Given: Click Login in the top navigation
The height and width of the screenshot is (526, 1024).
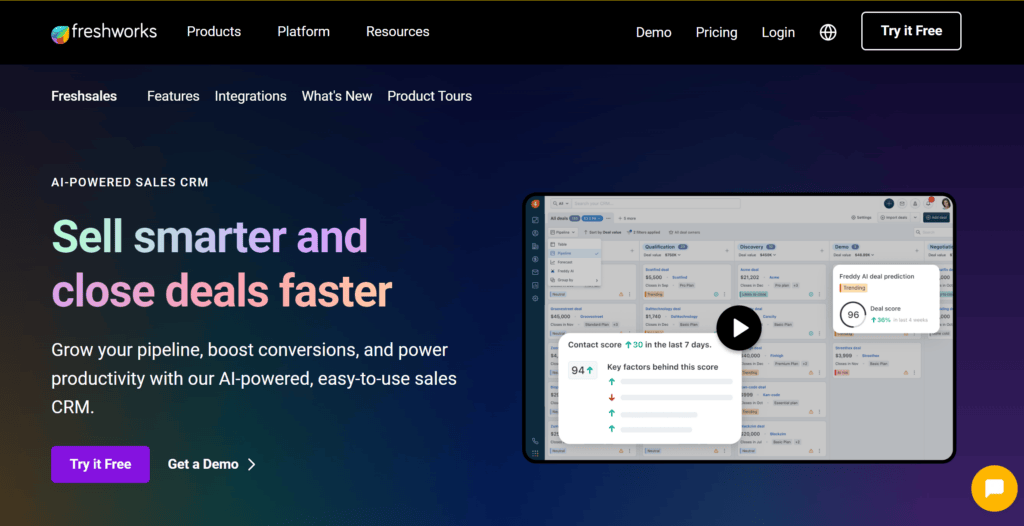Looking at the screenshot, I should click(778, 32).
